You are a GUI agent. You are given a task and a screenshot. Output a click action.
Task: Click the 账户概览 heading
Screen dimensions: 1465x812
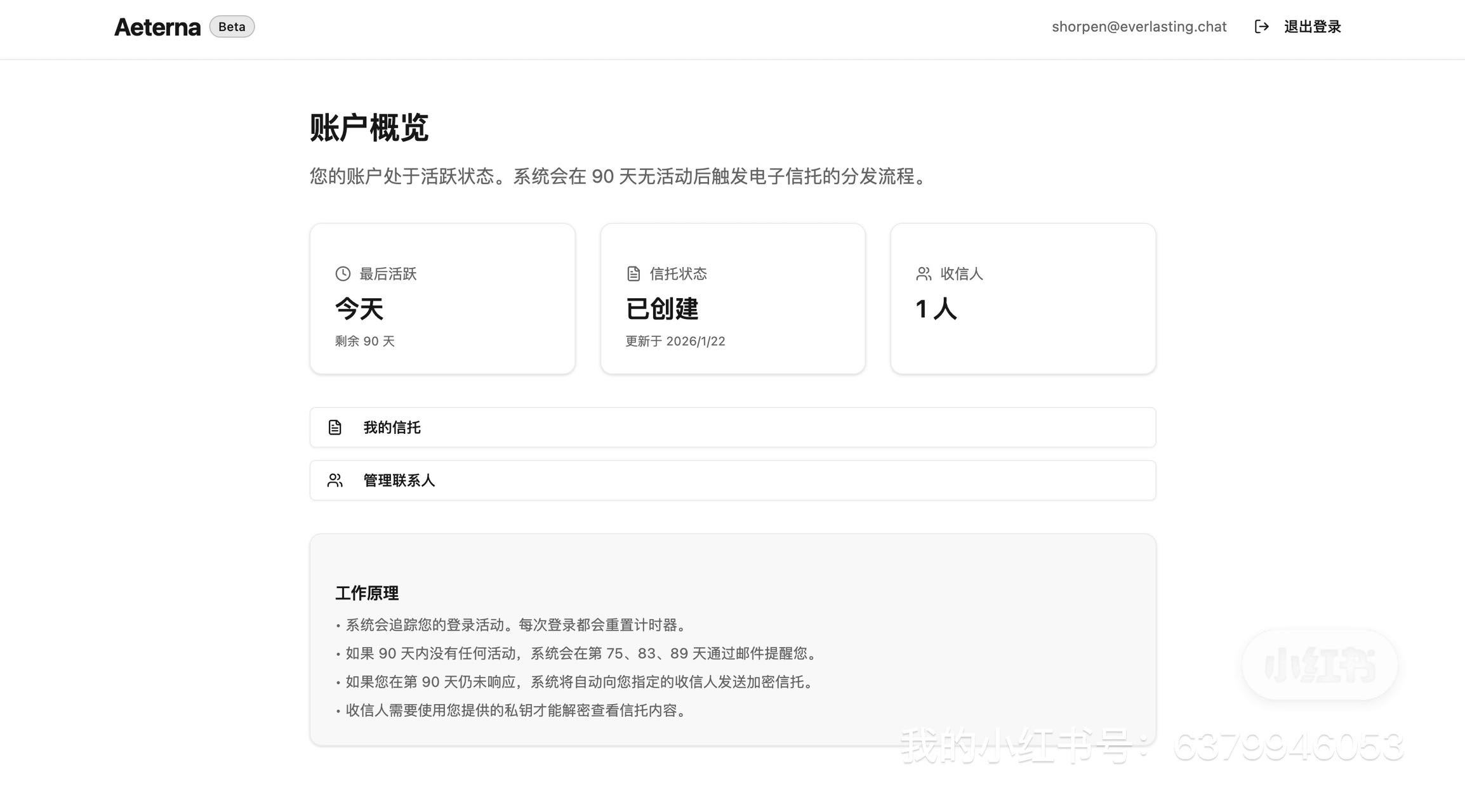[369, 128]
